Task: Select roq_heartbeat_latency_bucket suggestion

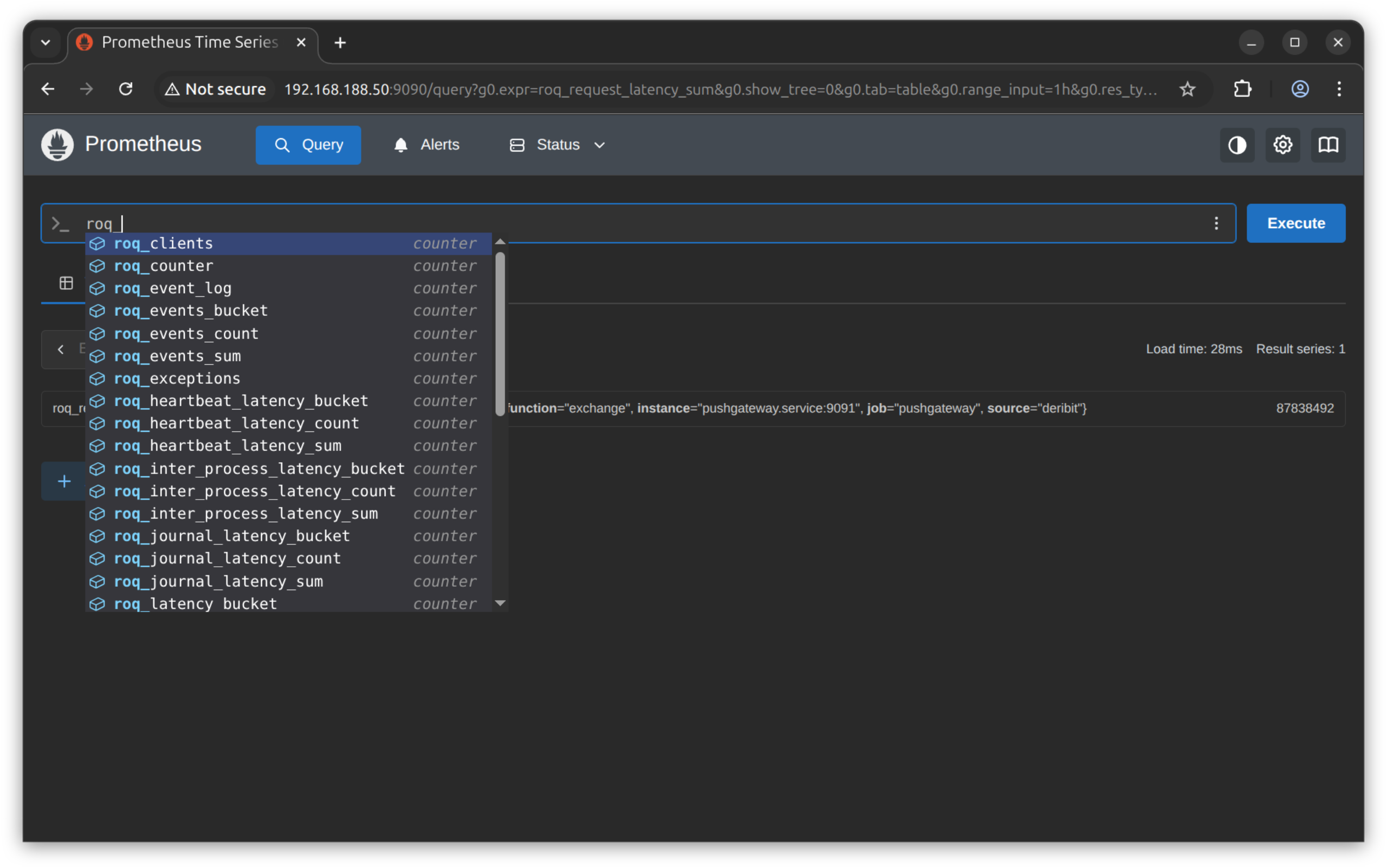Action: coord(288,401)
